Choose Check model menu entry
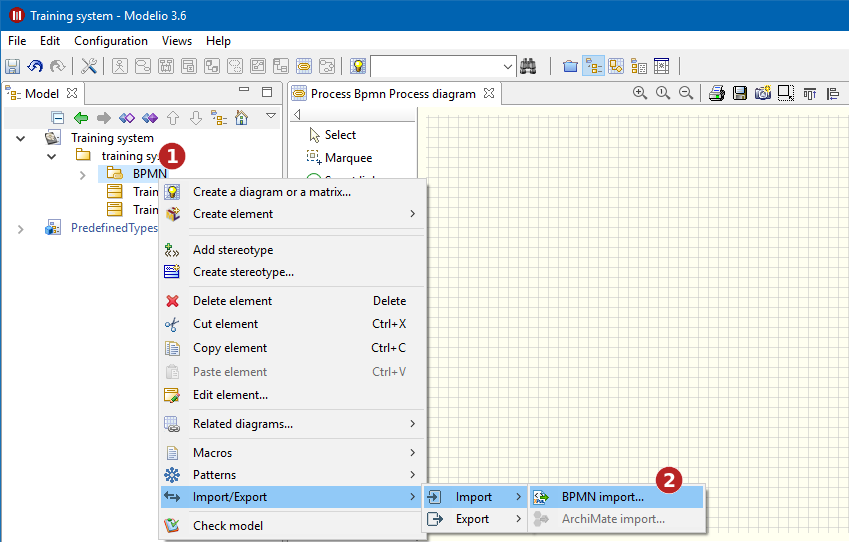Viewport: 849px width, 542px height. click(292, 525)
